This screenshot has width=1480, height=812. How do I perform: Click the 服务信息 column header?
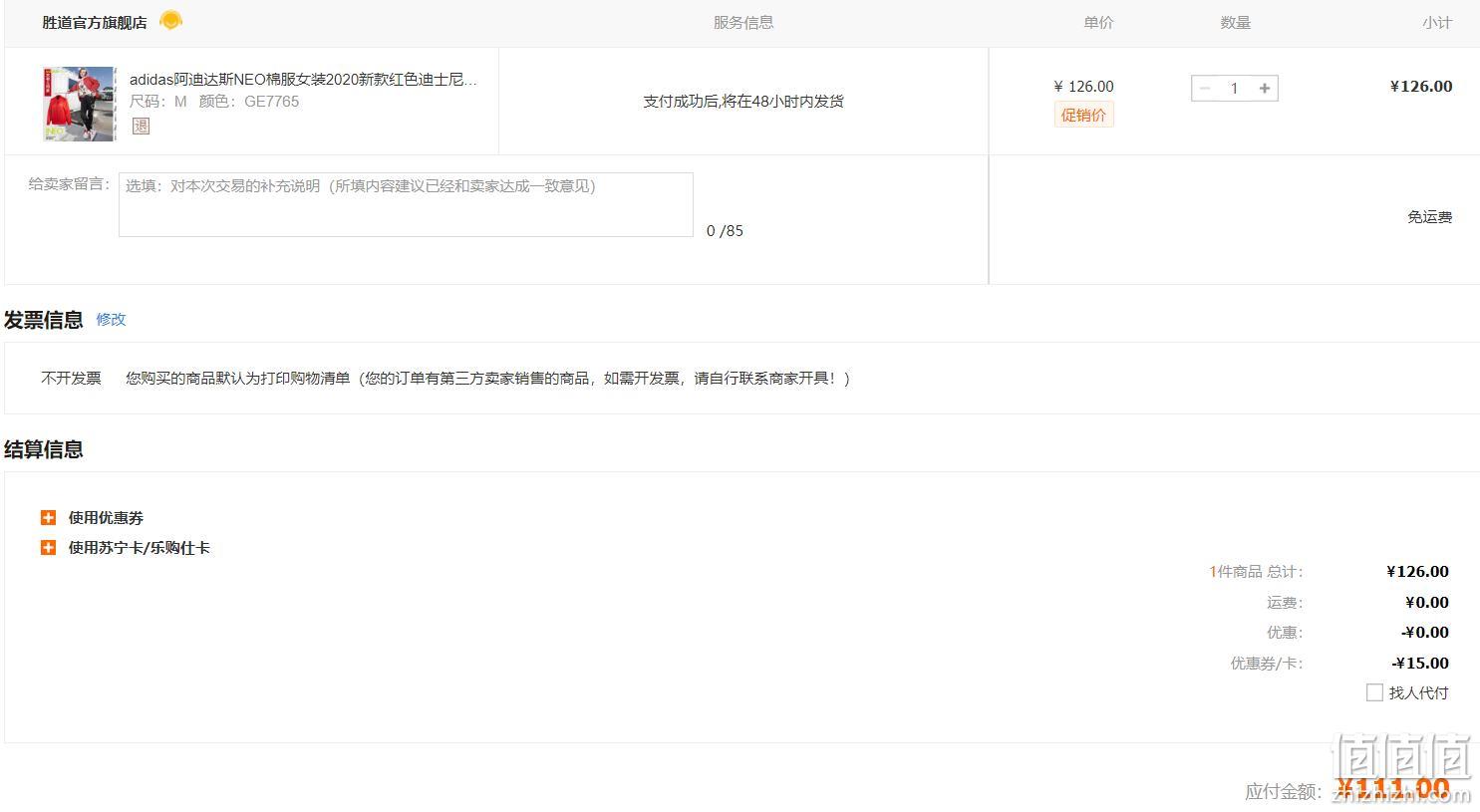pos(743,22)
